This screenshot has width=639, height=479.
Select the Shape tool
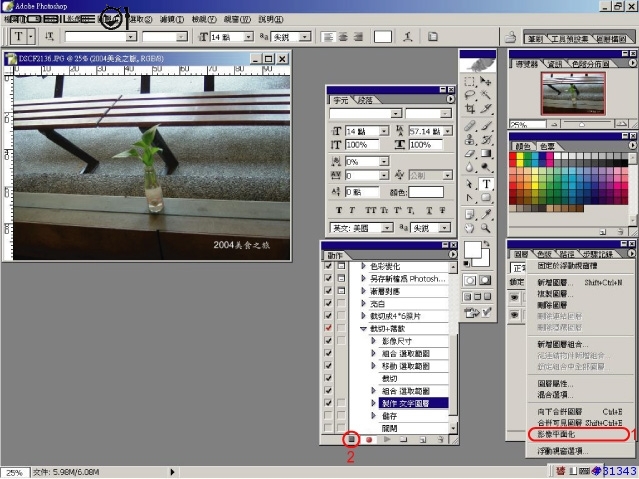(x=485, y=198)
